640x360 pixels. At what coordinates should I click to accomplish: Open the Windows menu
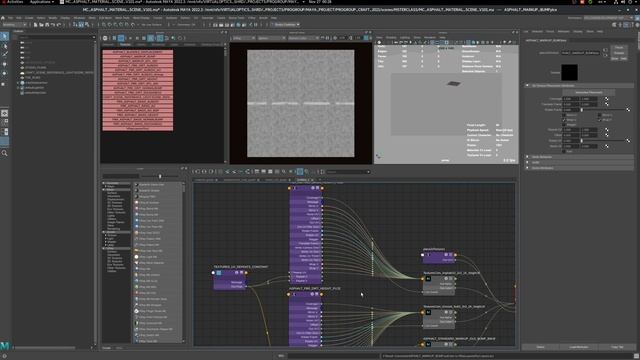point(79,18)
